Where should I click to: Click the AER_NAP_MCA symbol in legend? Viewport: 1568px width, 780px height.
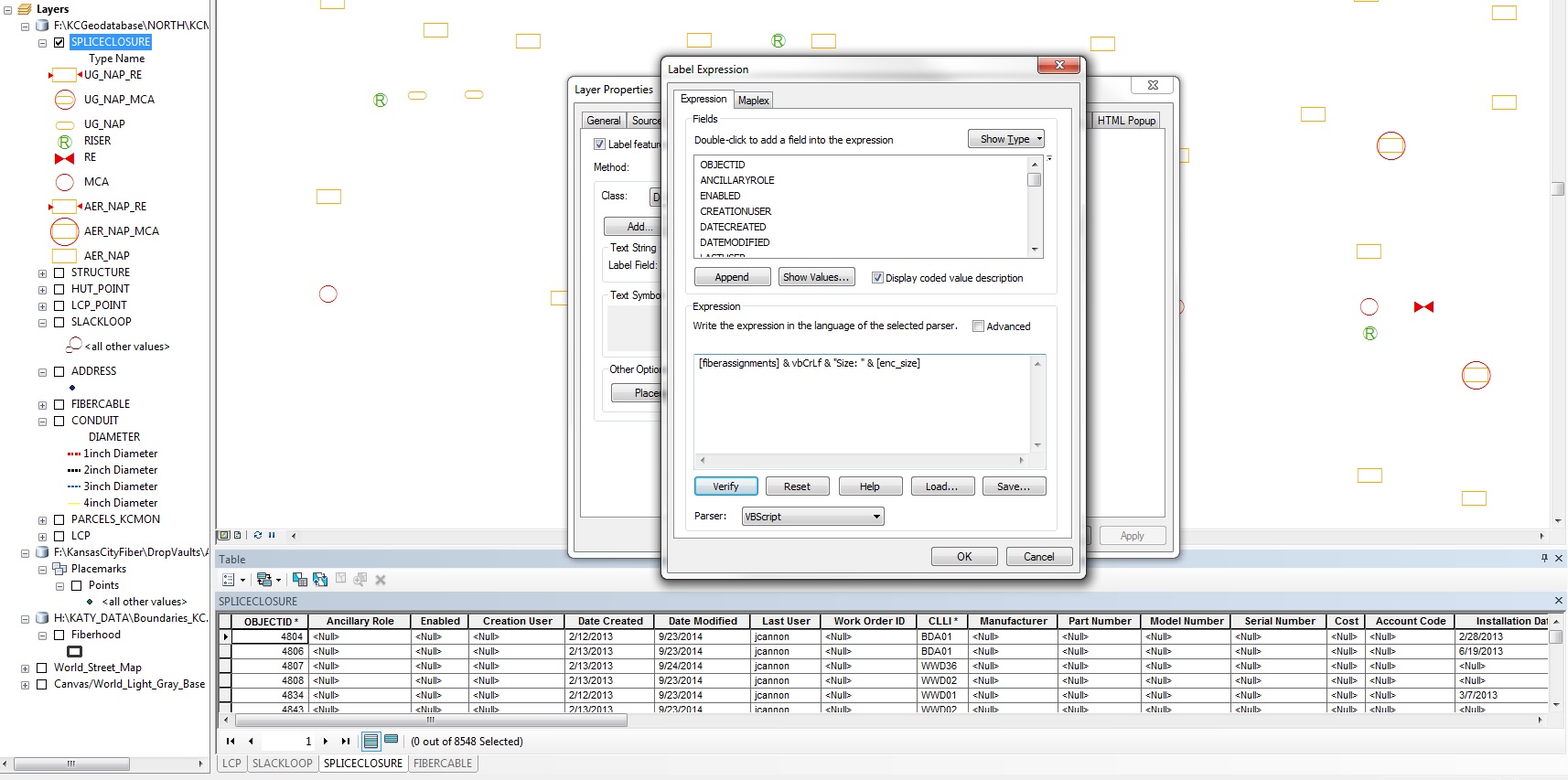pyautogui.click(x=65, y=231)
